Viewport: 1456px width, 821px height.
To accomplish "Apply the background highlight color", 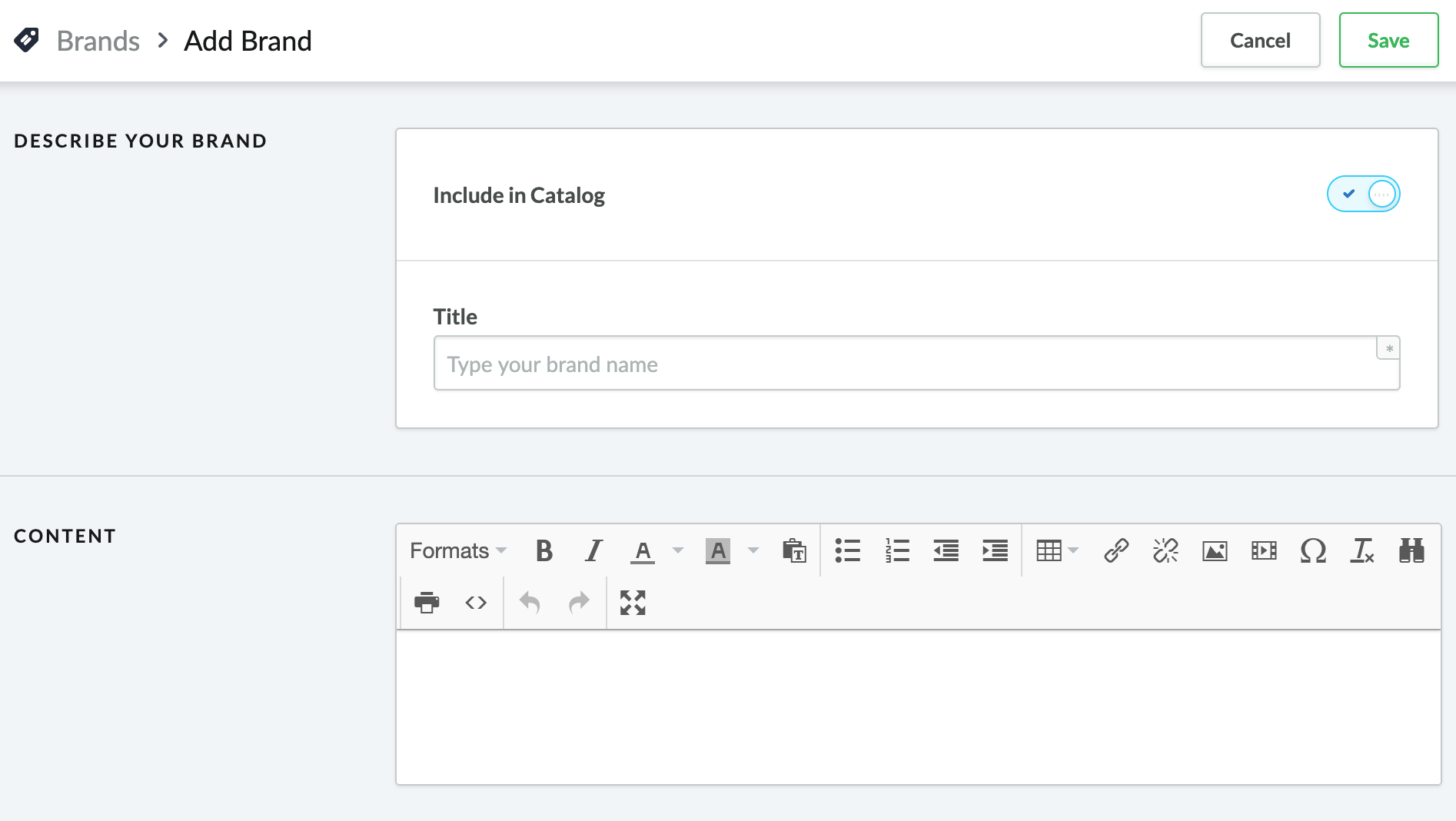I will pyautogui.click(x=717, y=550).
